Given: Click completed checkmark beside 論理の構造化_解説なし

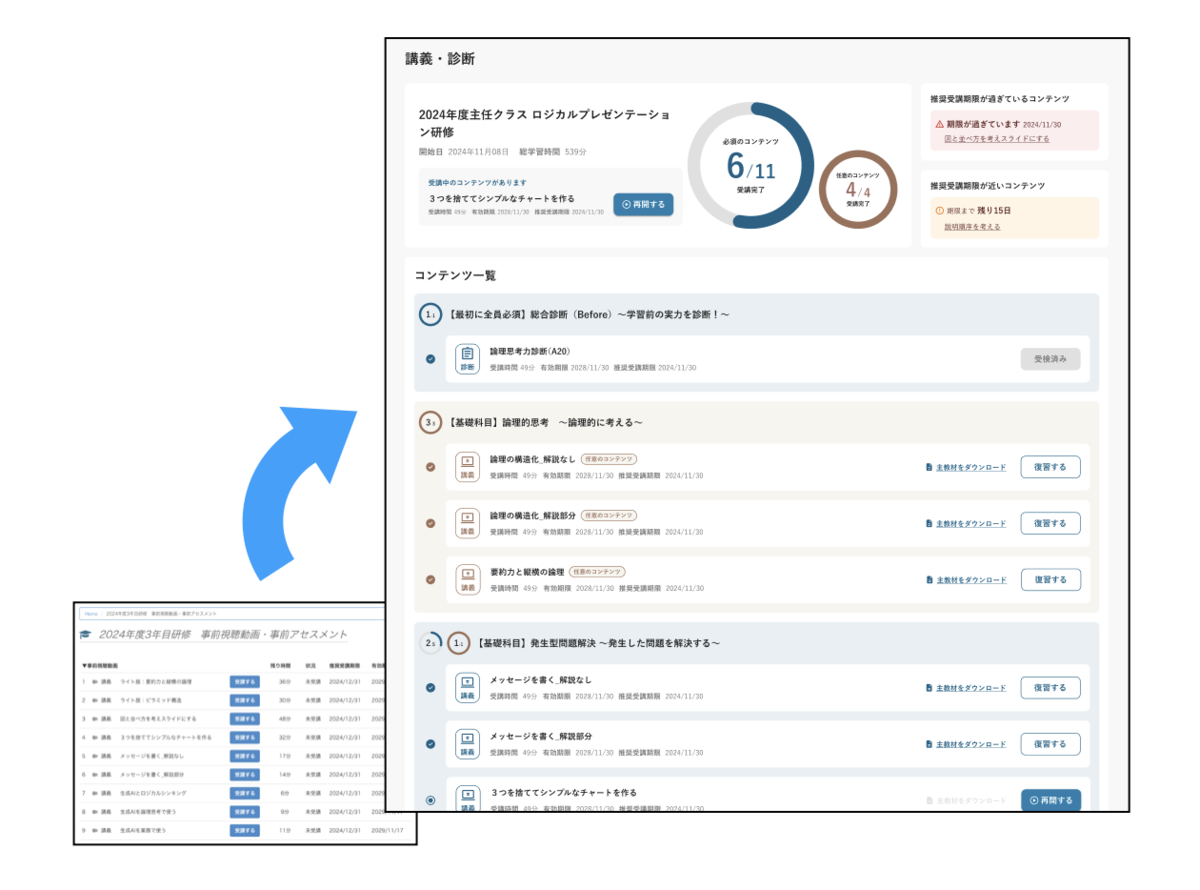Looking at the screenshot, I should [x=431, y=467].
